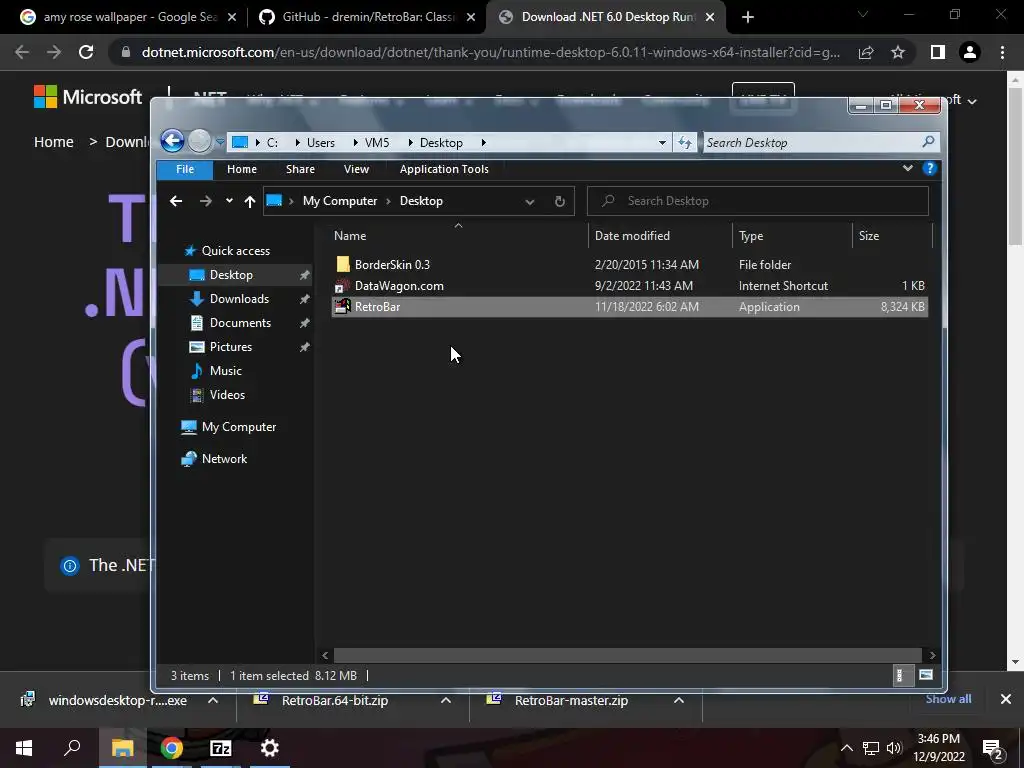Go back using the ribbon navigation back arrow
This screenshot has height=768, width=1024.
coord(176,201)
